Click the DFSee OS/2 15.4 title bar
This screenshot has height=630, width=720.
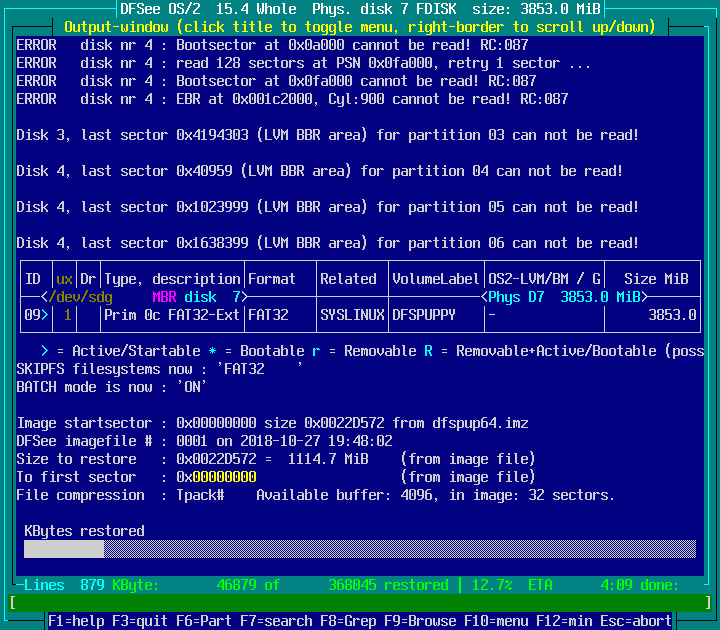point(360,8)
